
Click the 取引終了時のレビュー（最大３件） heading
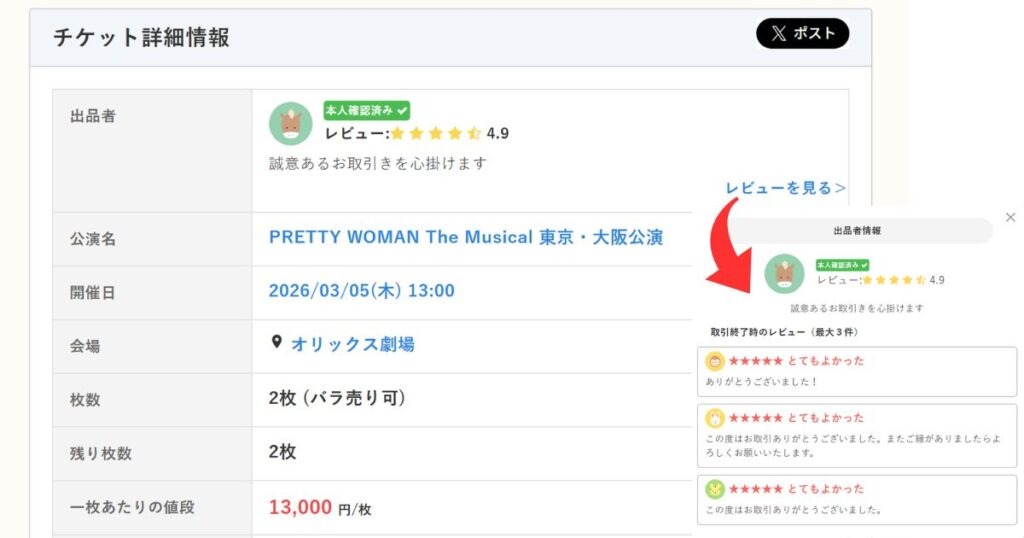point(784,332)
